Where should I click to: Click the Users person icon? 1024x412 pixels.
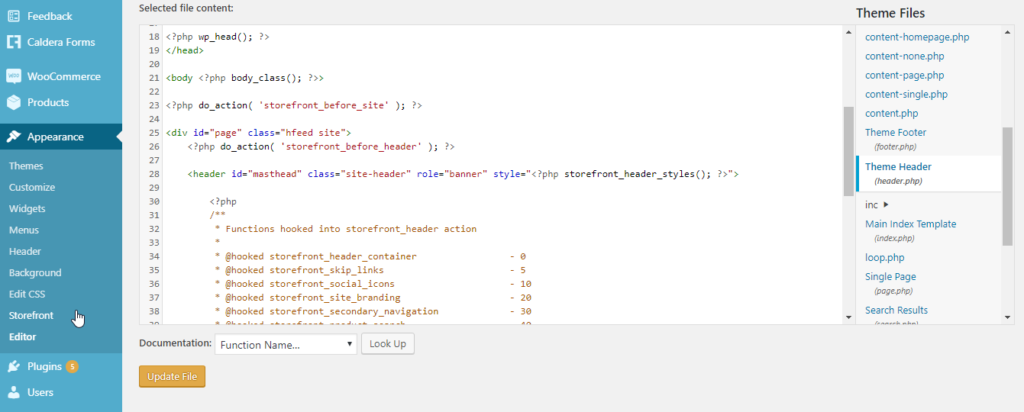point(13,392)
